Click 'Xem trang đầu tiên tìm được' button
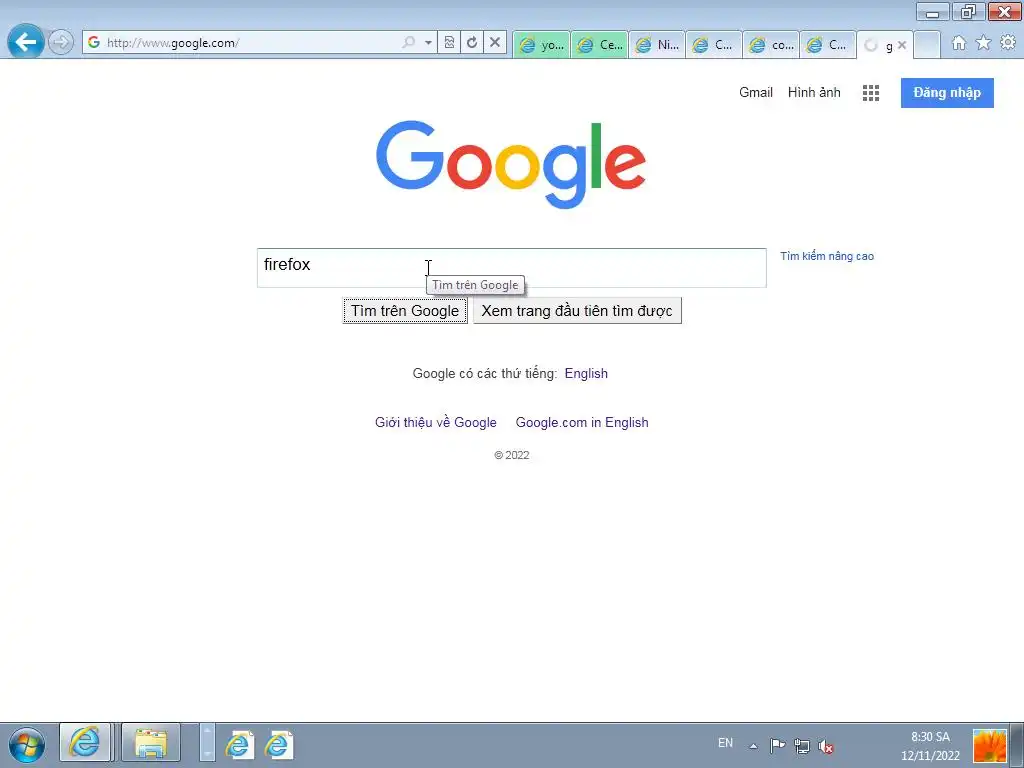This screenshot has height=768, width=1024. click(577, 310)
